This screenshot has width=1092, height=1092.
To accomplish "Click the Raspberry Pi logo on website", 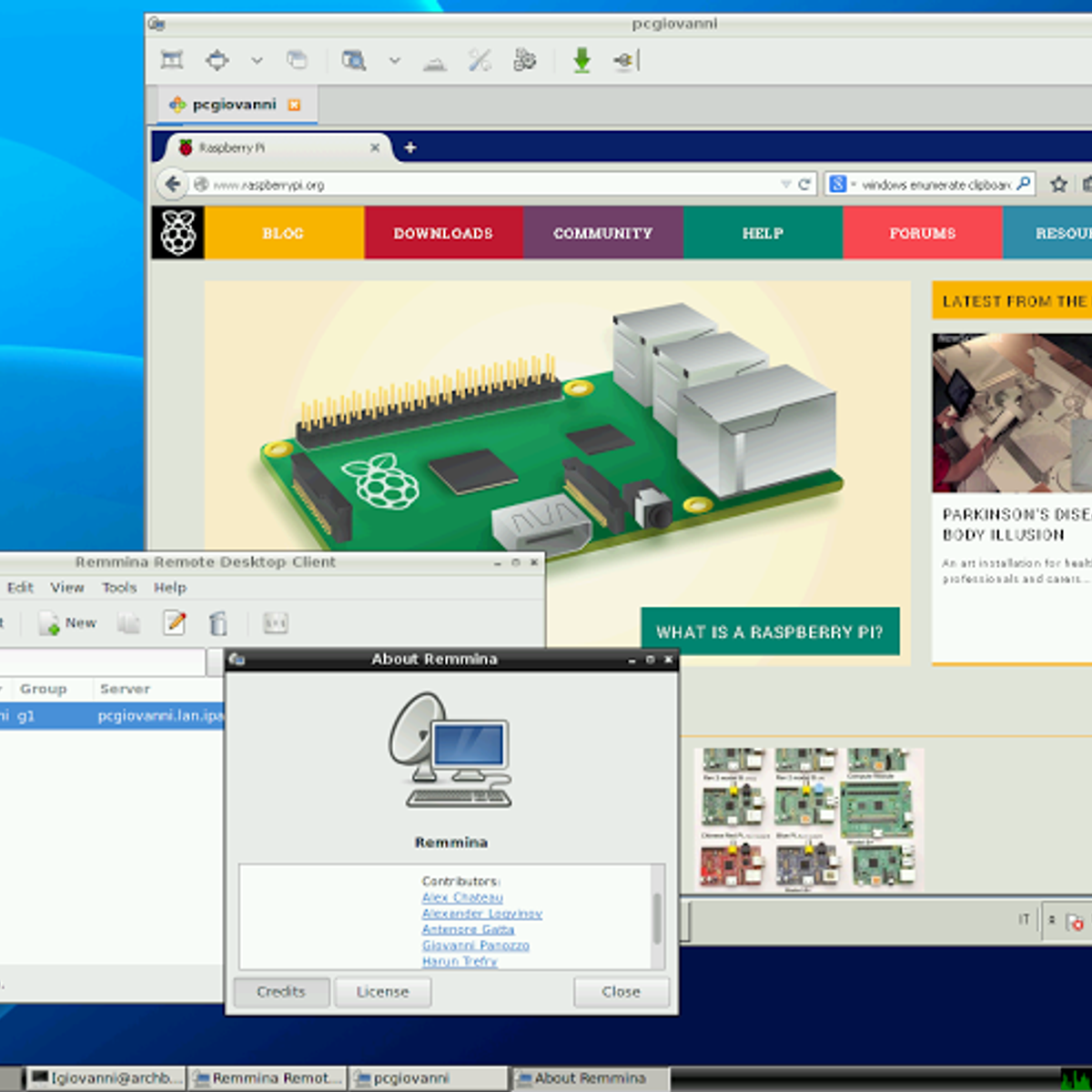I will (177, 233).
